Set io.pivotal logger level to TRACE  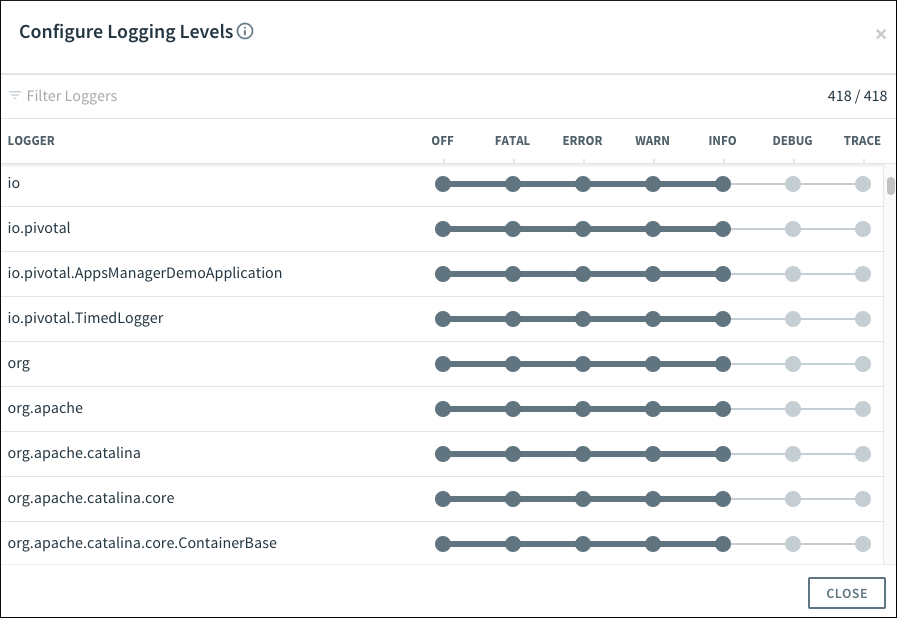(x=863, y=229)
